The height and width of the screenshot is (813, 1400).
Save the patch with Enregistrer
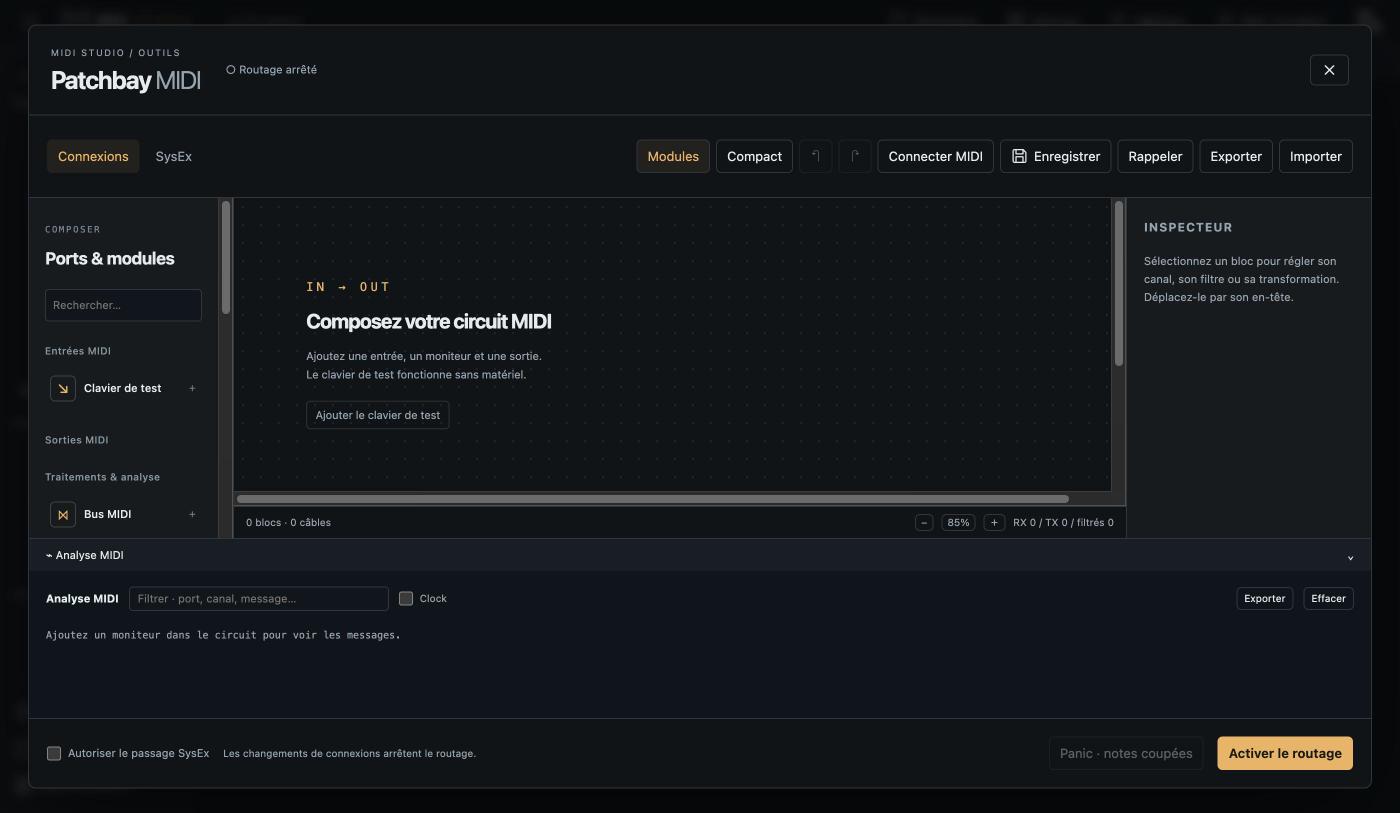(1055, 156)
